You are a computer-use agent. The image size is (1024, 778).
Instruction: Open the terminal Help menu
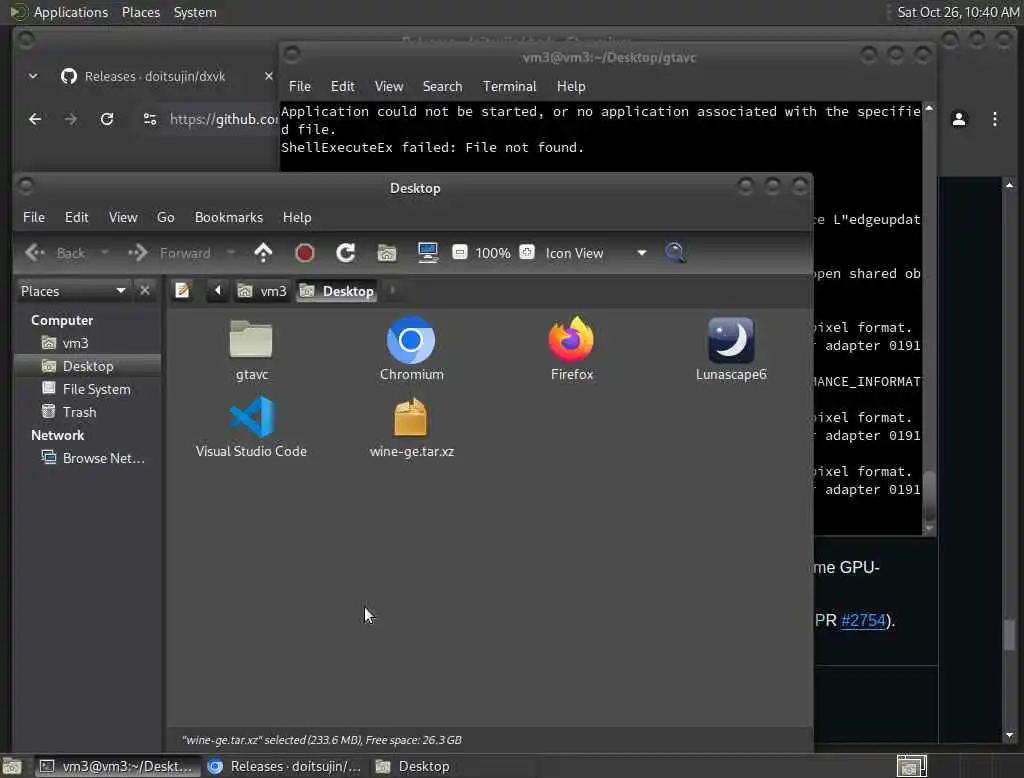pyautogui.click(x=571, y=86)
